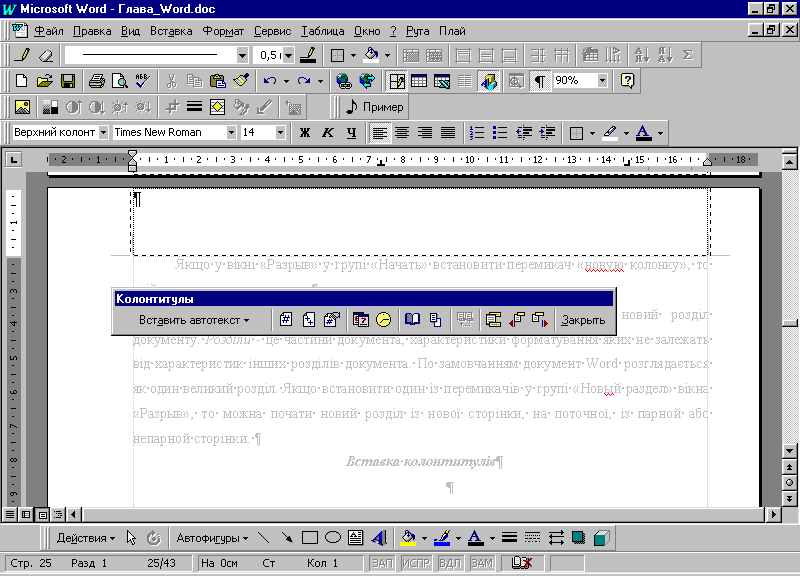Image resolution: width=800 pixels, height=576 pixels.
Task: Expand Вставить автотекст menu
Action: [x=194, y=320]
